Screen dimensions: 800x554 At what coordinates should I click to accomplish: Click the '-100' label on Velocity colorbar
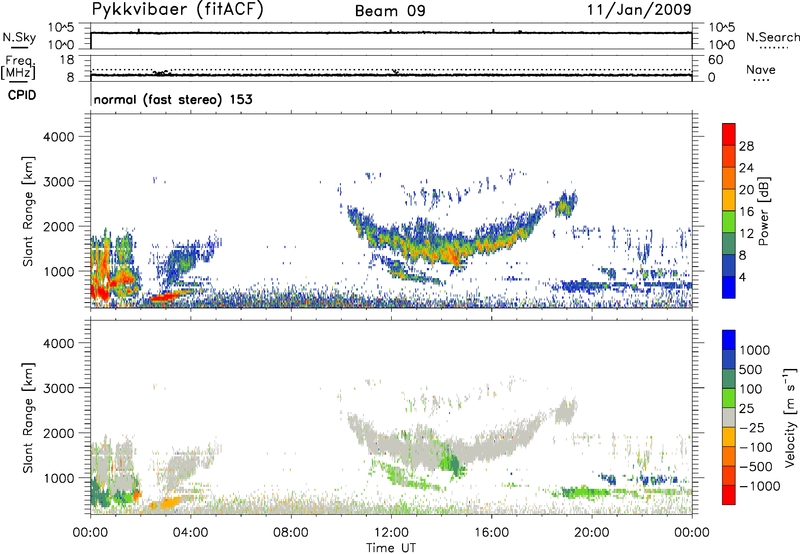click(756, 447)
